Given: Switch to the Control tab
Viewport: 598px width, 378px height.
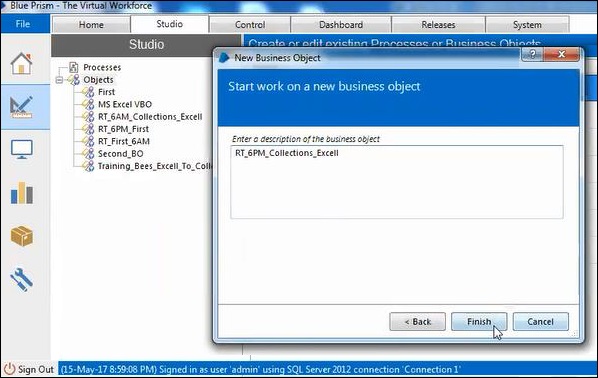Looking at the screenshot, I should click(x=250, y=25).
